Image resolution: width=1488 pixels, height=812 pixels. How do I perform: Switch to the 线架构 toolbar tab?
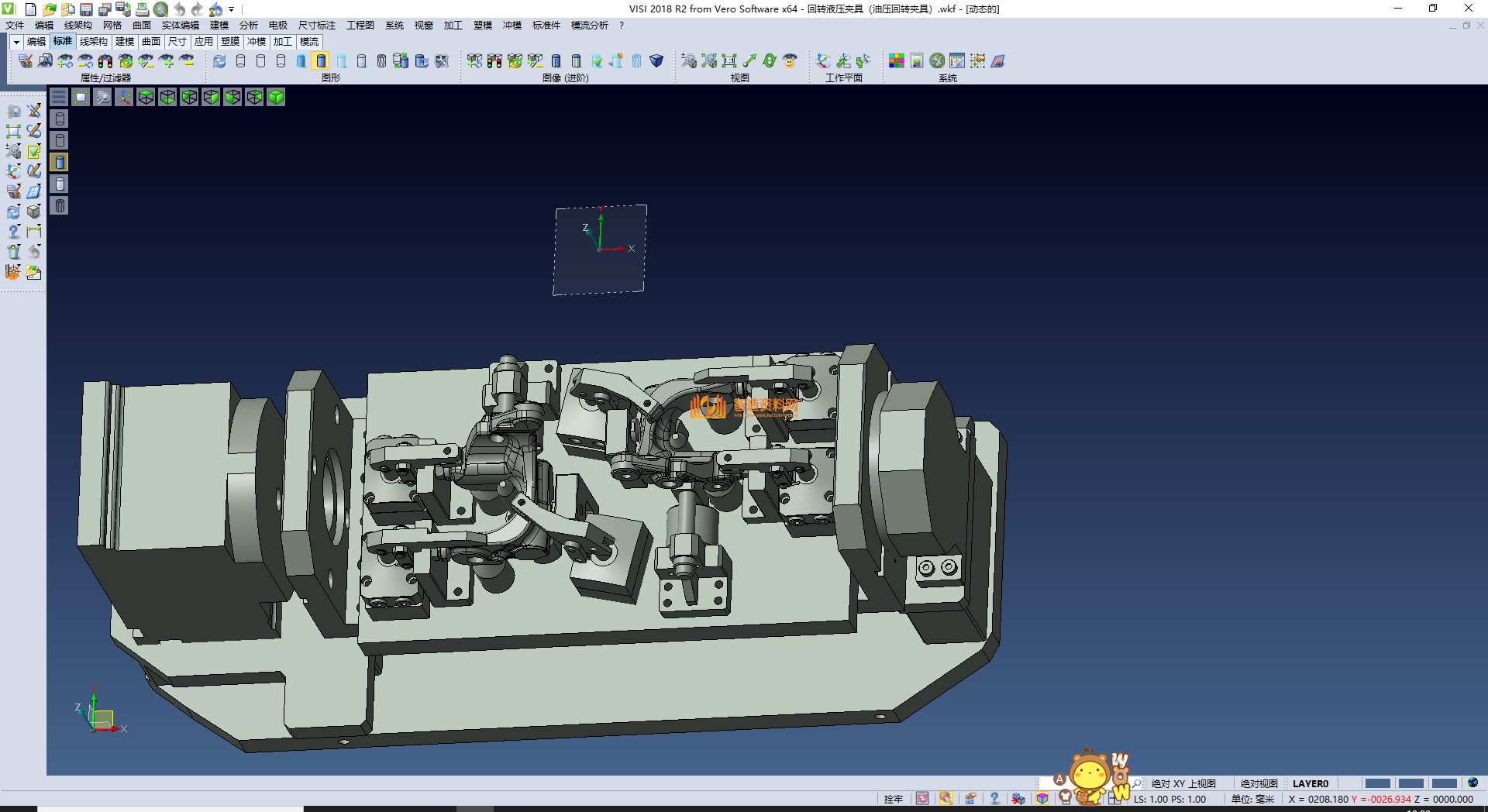coord(93,42)
